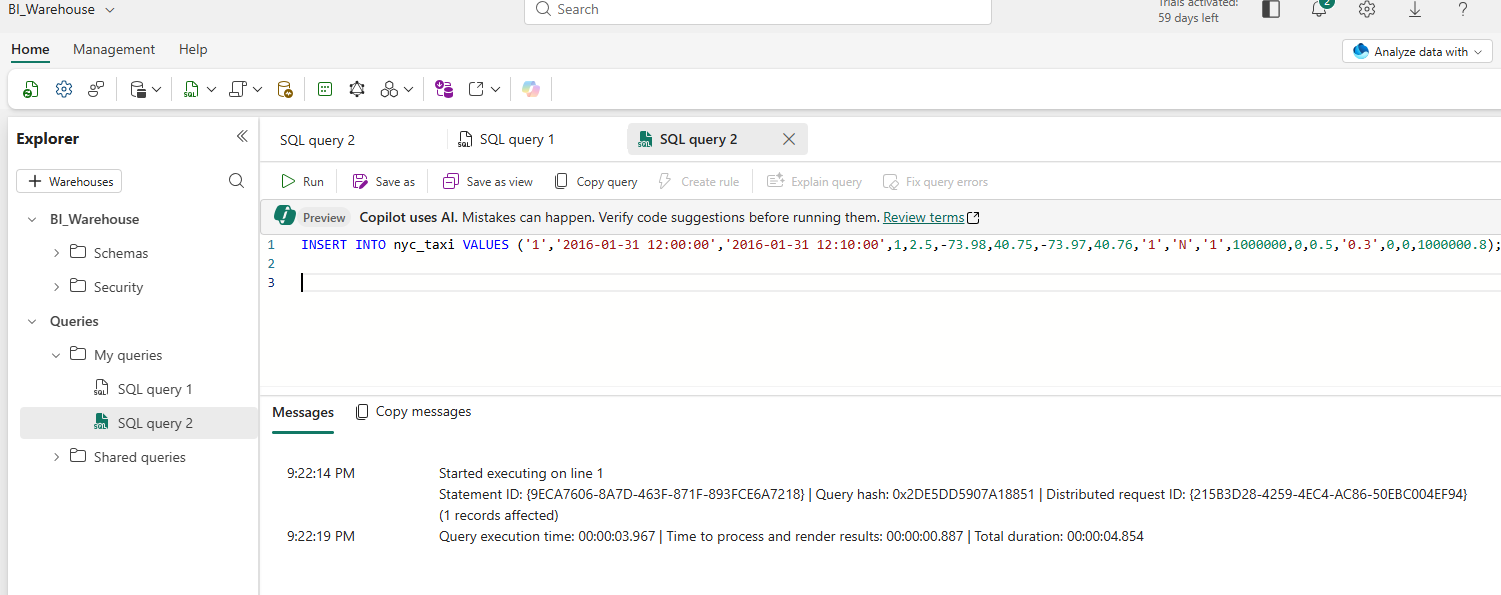Click the open externally icon
Screen dimensions: 1501x595
(477, 89)
